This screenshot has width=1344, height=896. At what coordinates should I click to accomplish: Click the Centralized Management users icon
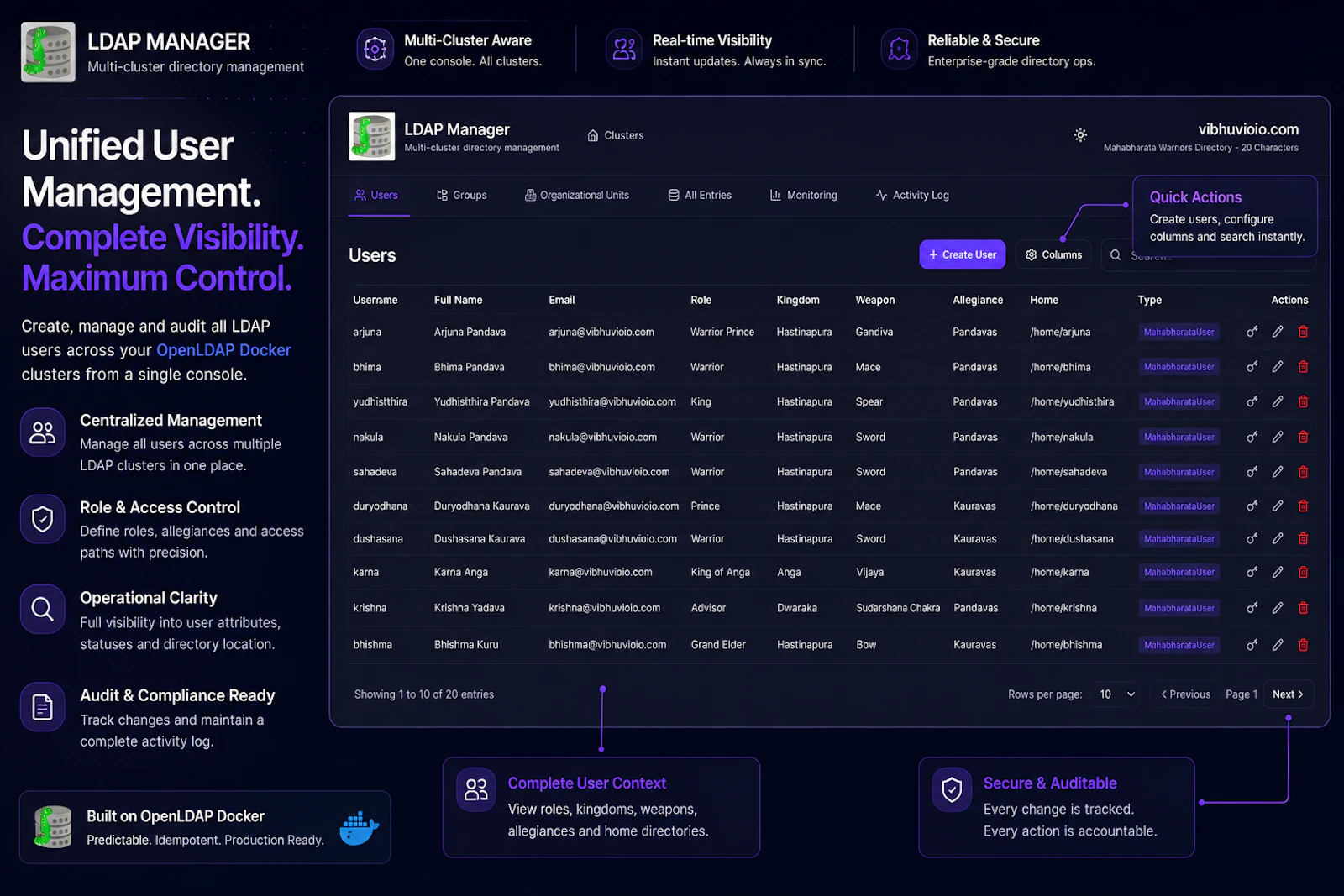click(x=43, y=432)
